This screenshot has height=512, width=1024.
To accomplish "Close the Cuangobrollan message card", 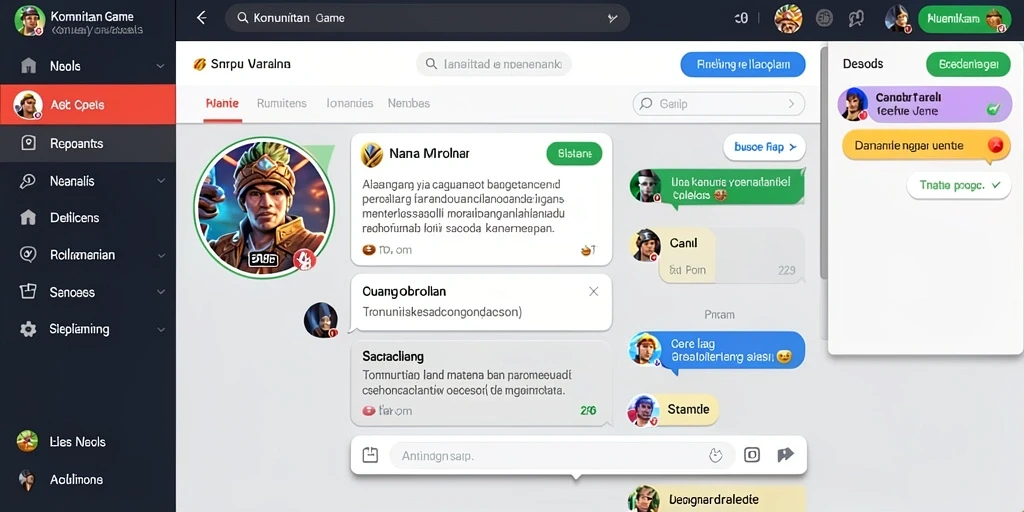I will tap(593, 291).
